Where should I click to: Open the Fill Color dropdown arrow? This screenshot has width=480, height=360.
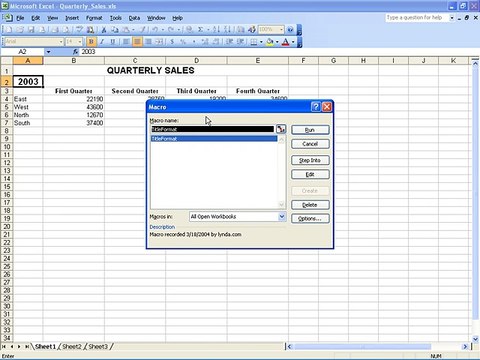tap(277, 42)
